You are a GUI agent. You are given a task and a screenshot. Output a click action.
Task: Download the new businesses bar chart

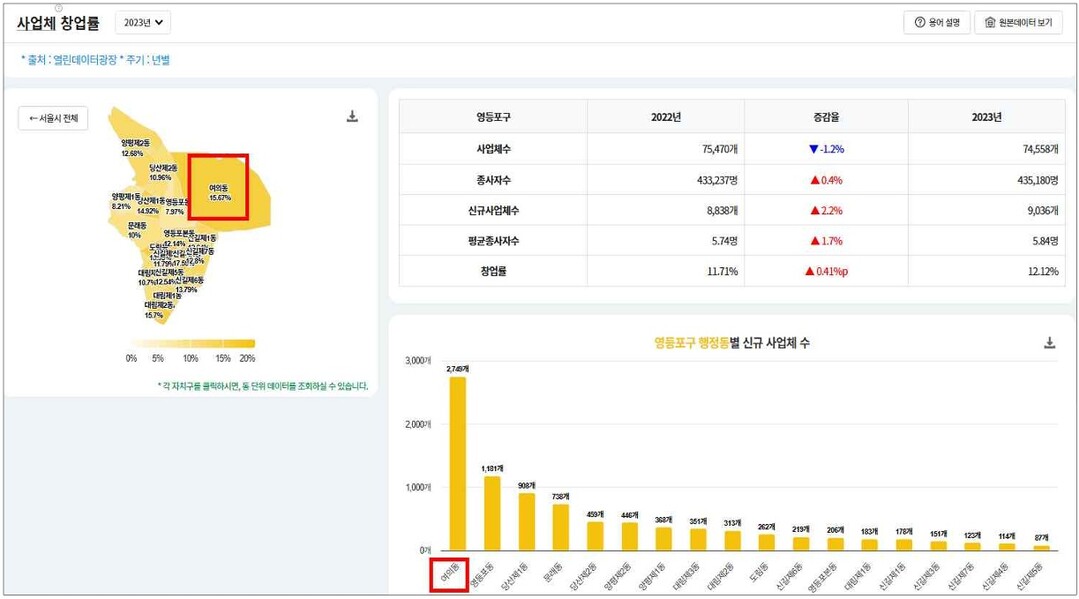point(1049,343)
